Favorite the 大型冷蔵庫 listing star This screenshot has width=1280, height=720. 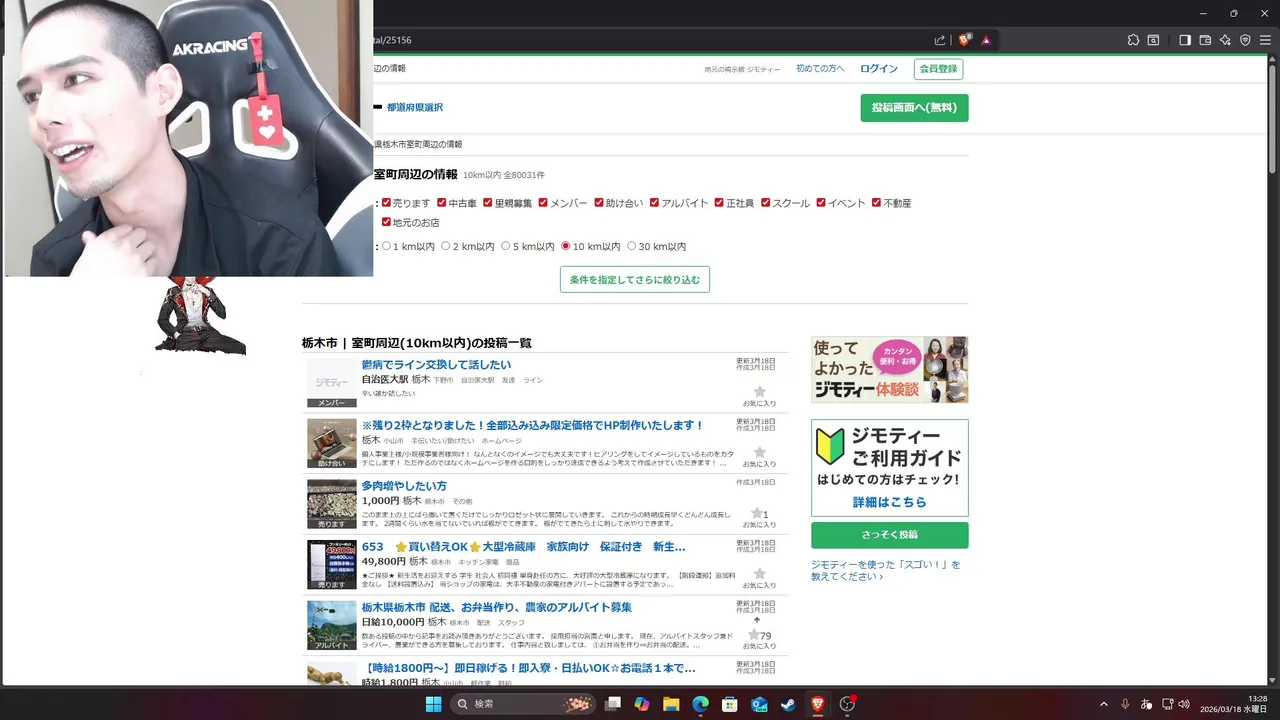coord(759,573)
